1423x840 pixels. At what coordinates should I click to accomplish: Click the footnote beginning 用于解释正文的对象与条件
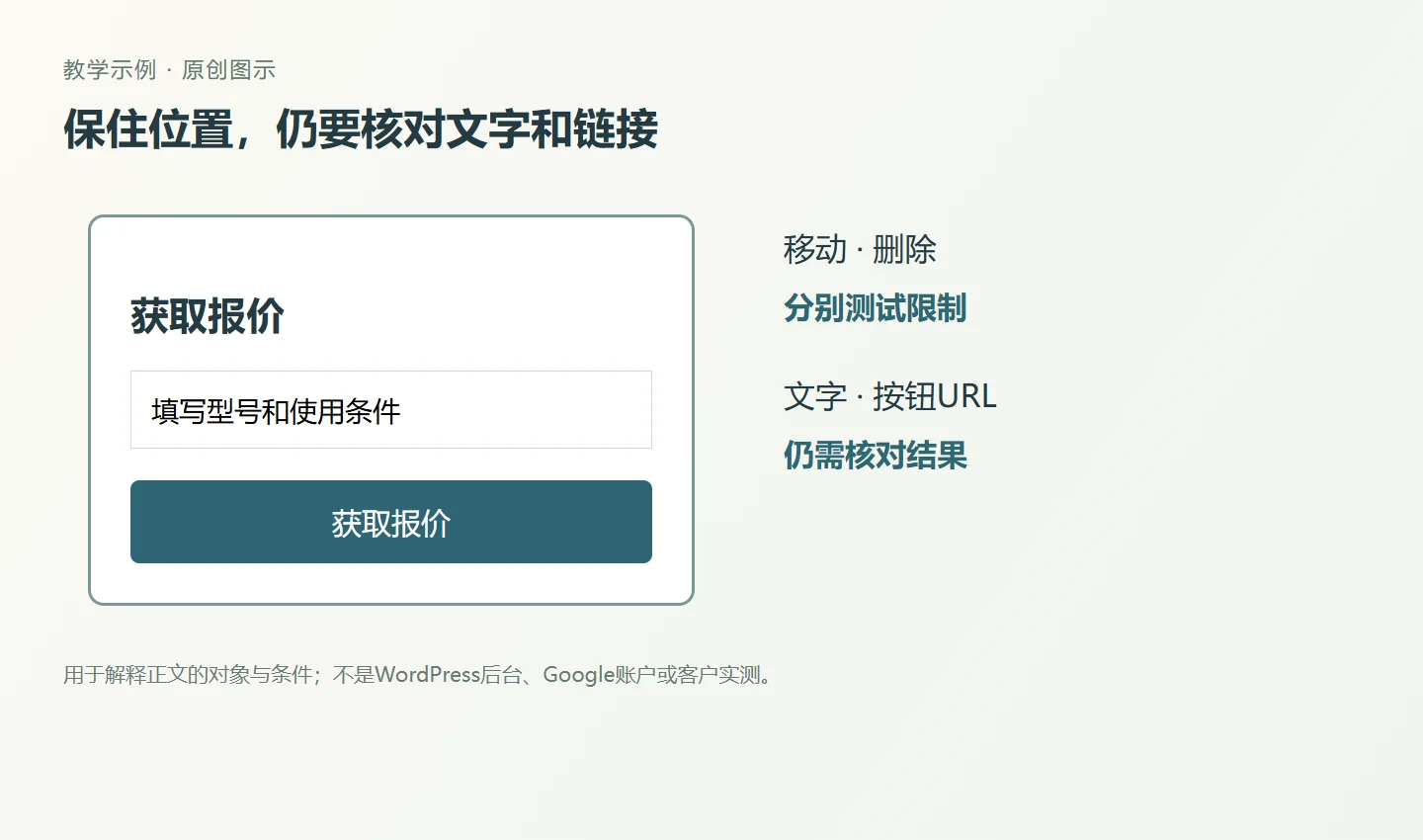[421, 675]
